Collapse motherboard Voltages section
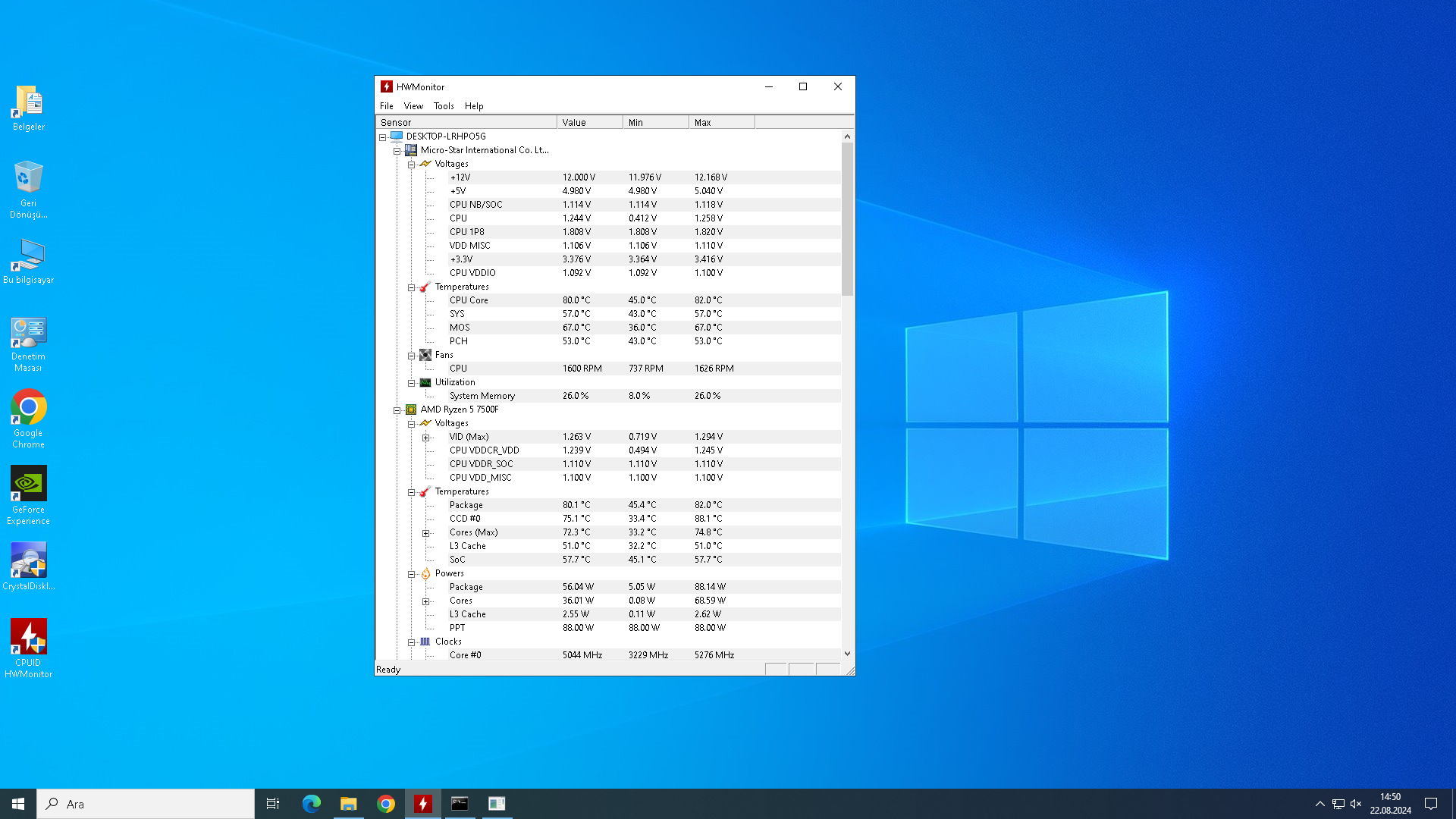The width and height of the screenshot is (1456, 819). point(411,165)
